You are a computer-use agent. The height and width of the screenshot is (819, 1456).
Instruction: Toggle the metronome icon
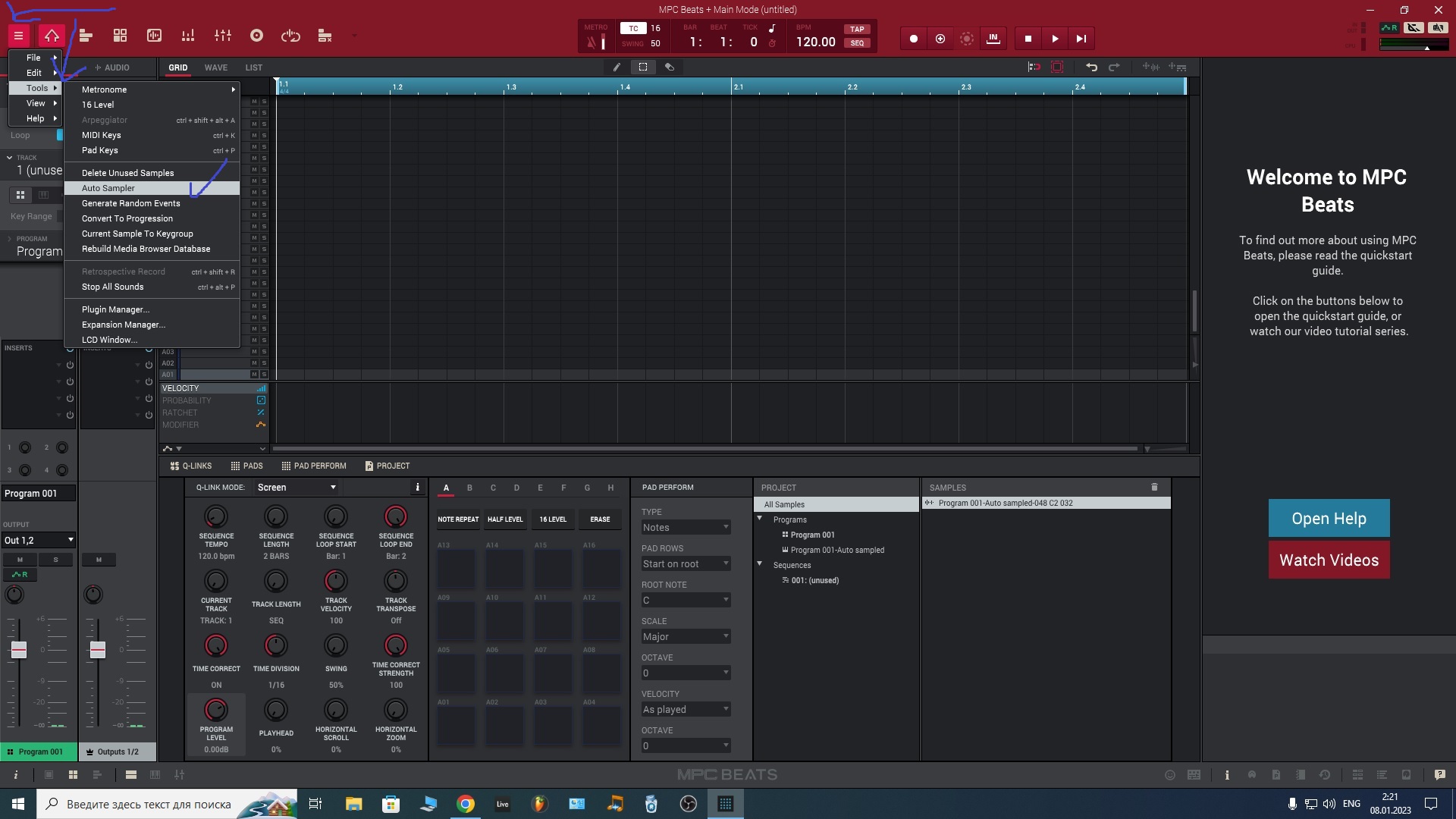click(x=592, y=42)
